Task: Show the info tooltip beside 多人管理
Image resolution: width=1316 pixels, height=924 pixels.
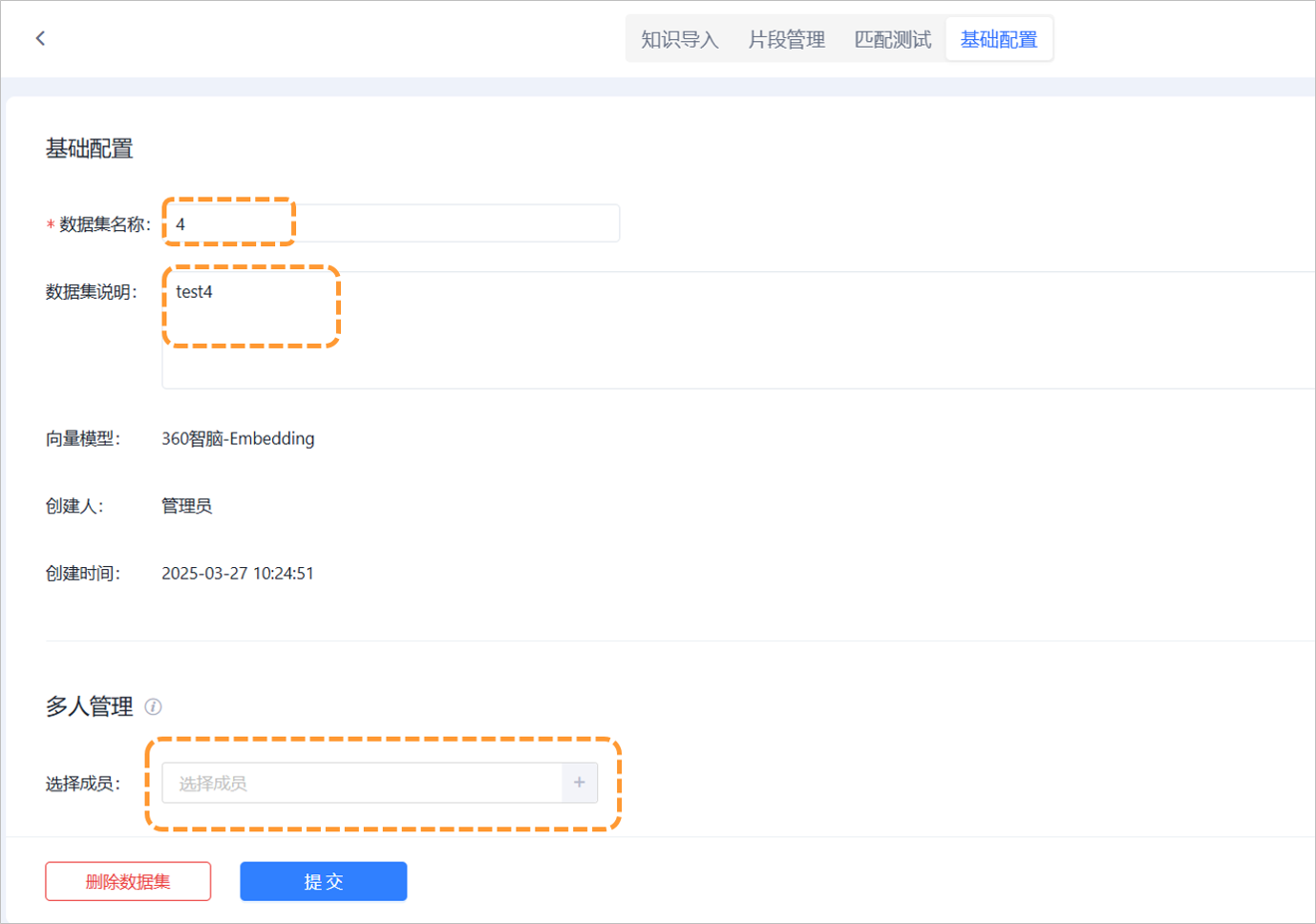Action: (153, 706)
